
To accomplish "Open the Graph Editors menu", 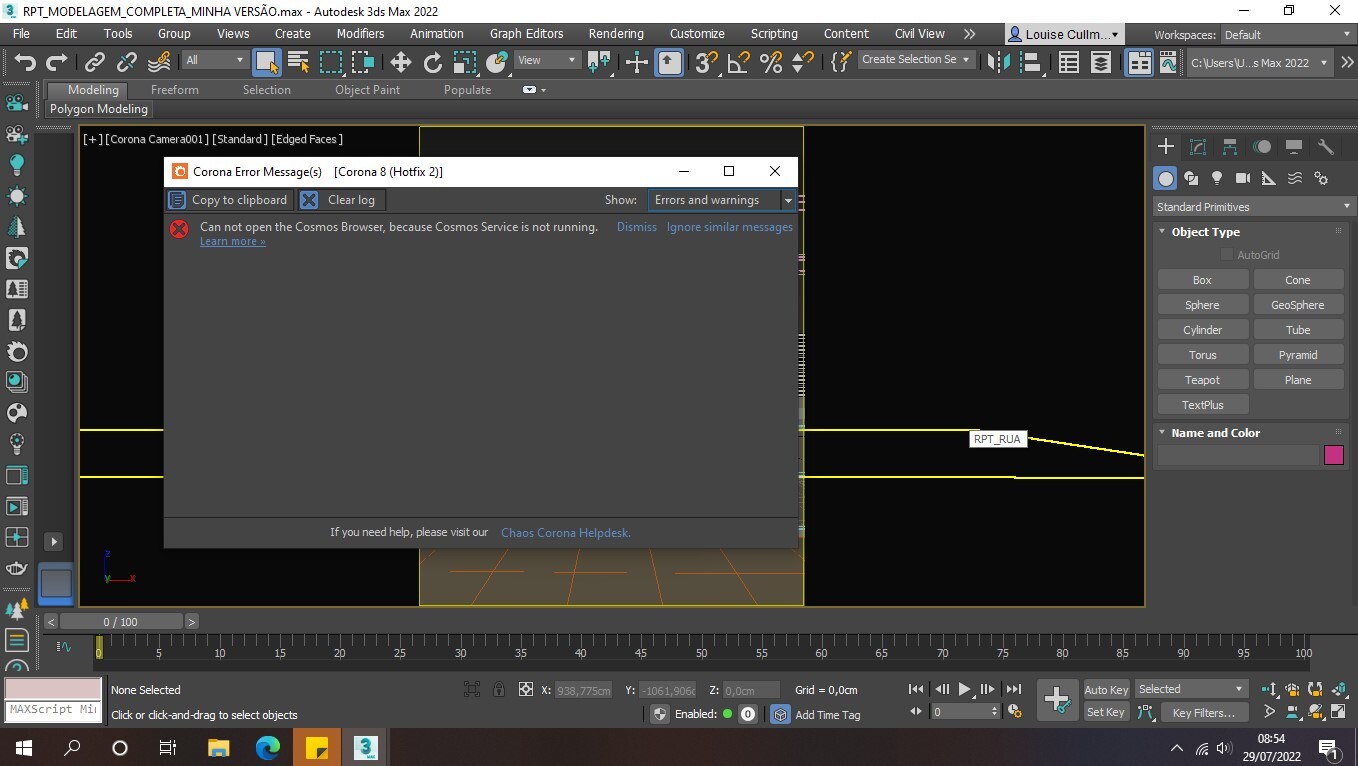I will [526, 33].
